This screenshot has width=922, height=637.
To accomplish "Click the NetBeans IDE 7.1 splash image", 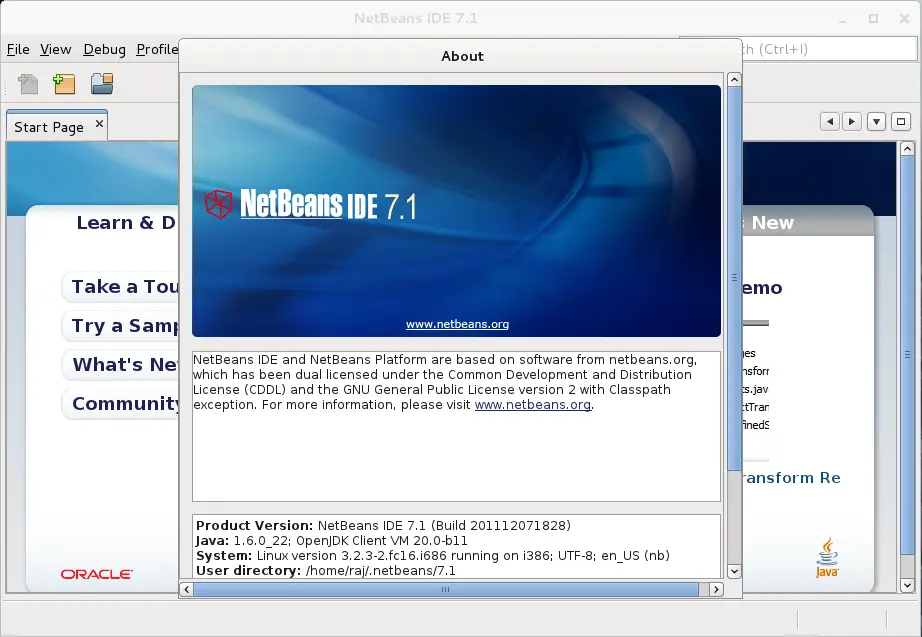I will pyautogui.click(x=456, y=211).
